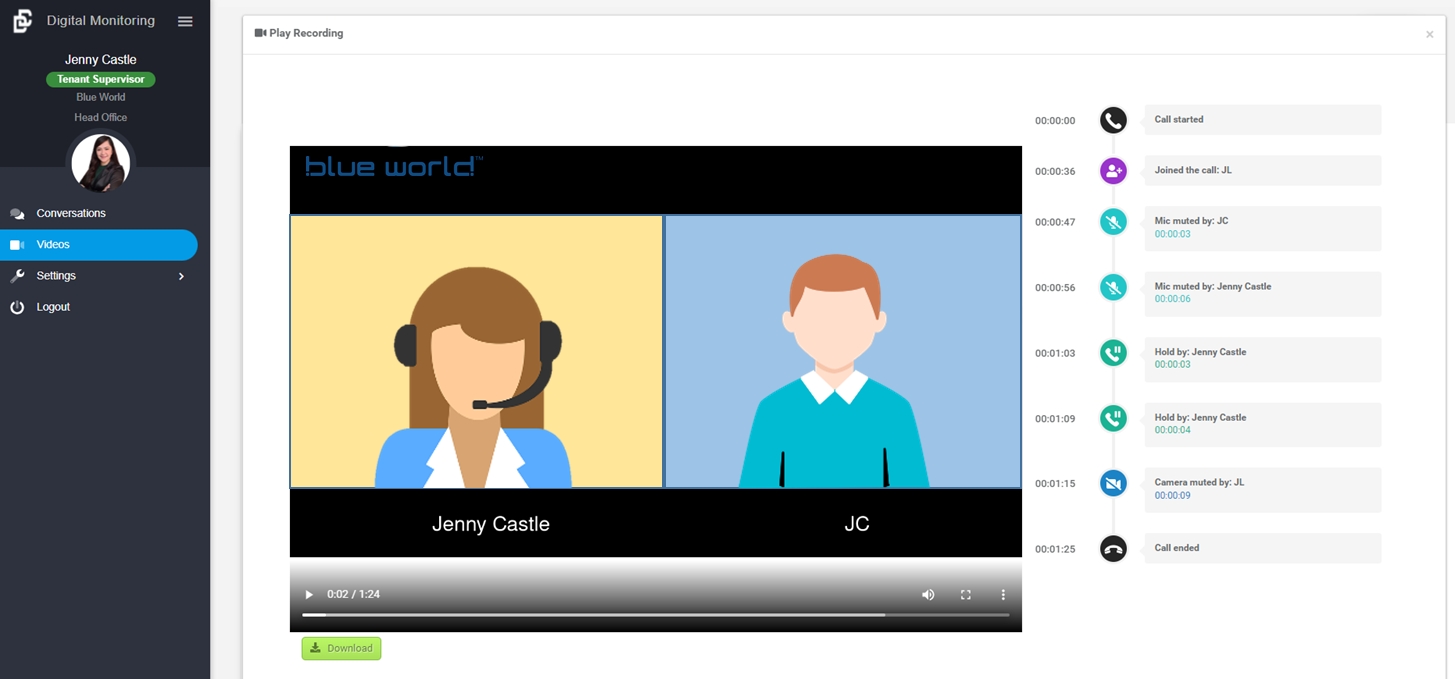The width and height of the screenshot is (1455, 679).
Task: Click the video progress bar
Action: pos(655,614)
